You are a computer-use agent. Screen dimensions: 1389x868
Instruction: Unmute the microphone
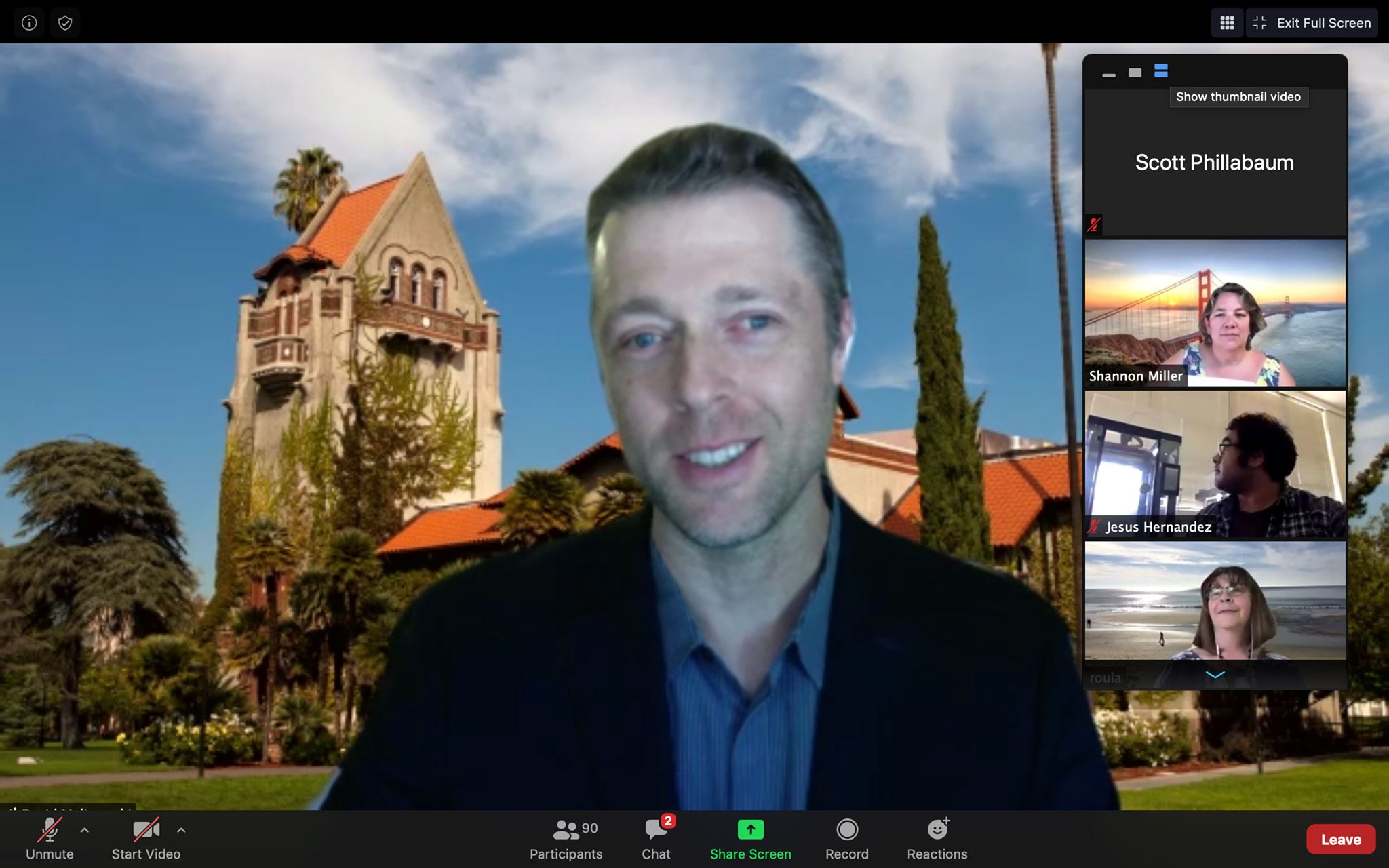pos(50,839)
